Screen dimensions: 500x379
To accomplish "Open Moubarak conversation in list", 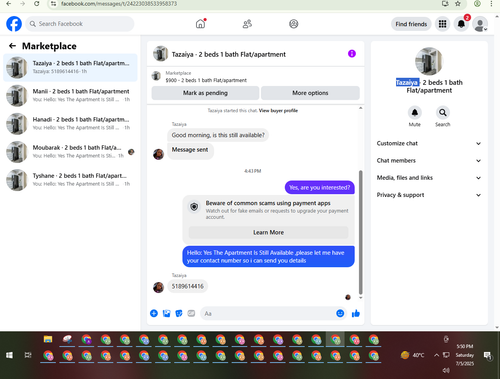I will pyautogui.click(x=70, y=152).
